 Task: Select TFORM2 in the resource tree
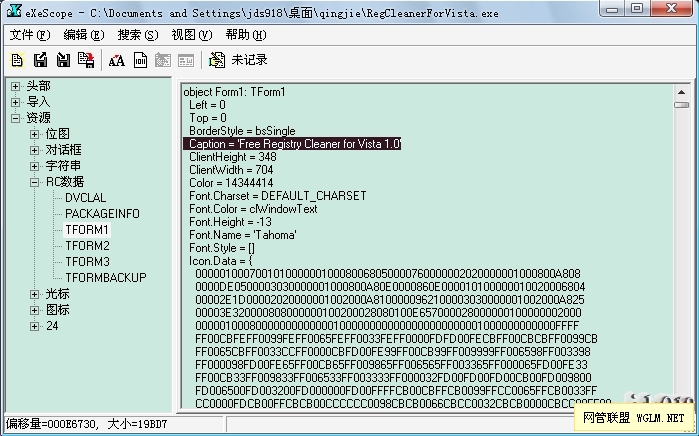[87, 246]
